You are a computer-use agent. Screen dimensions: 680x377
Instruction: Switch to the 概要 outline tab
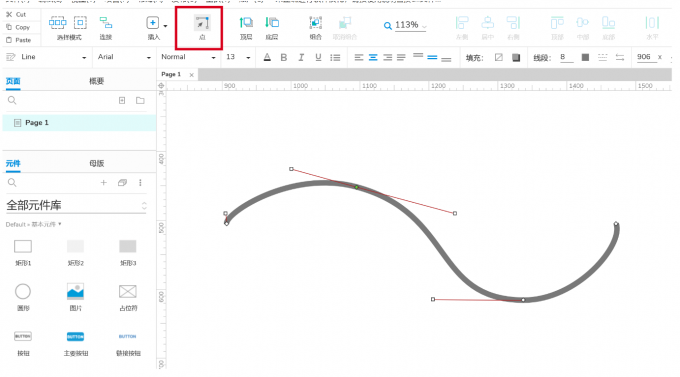pos(97,81)
